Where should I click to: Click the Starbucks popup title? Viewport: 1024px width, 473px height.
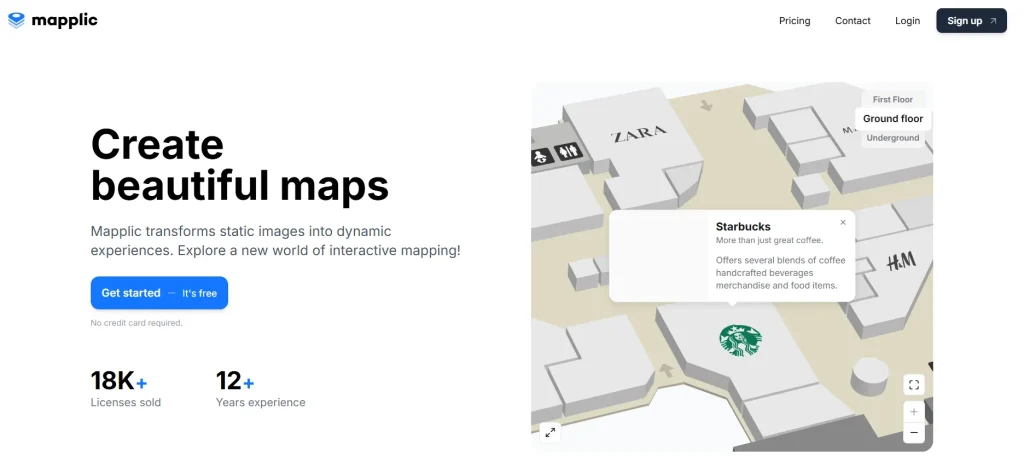(743, 227)
